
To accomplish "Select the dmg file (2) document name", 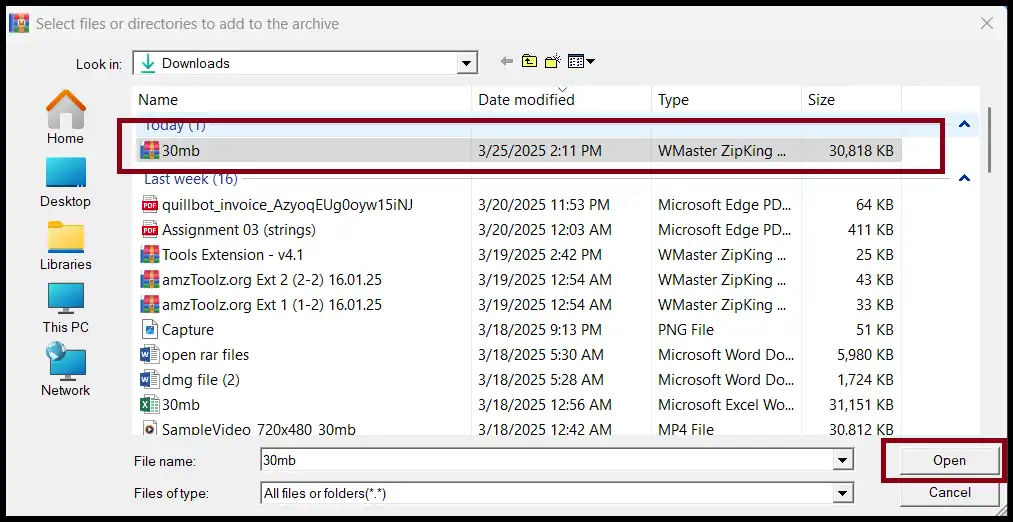I will click(x=201, y=379).
